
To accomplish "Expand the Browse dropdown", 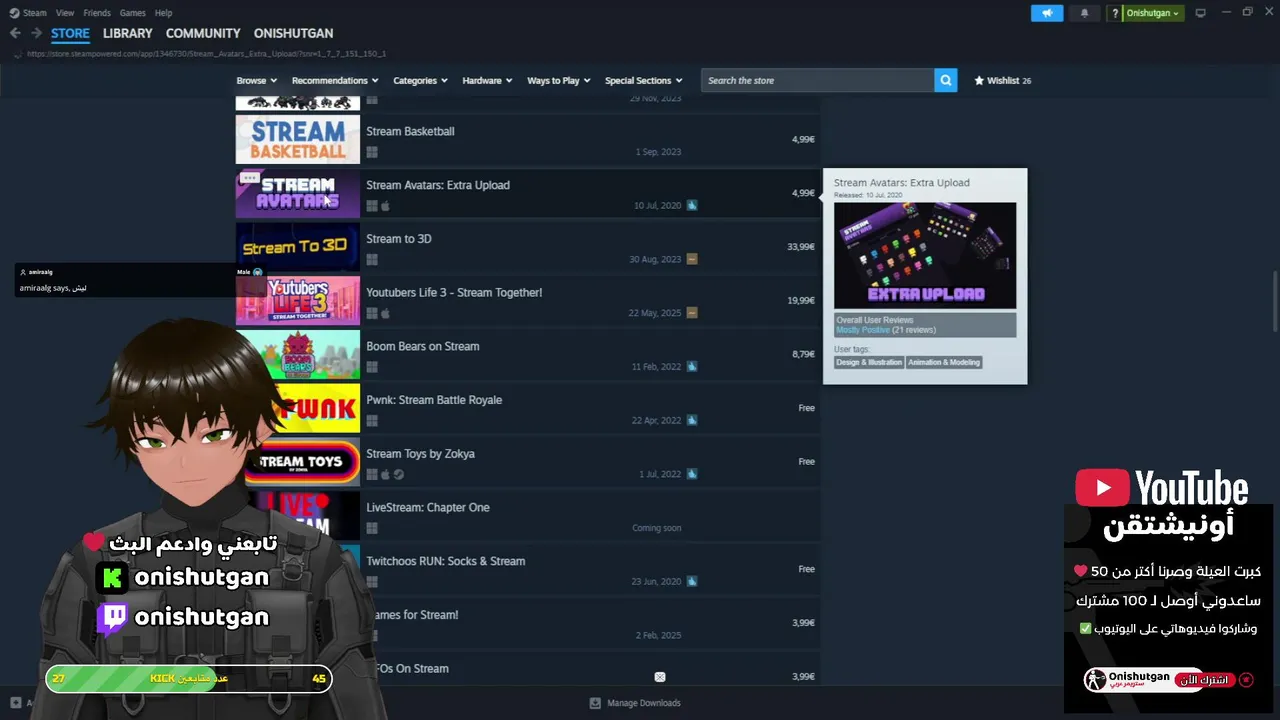I will 257,80.
